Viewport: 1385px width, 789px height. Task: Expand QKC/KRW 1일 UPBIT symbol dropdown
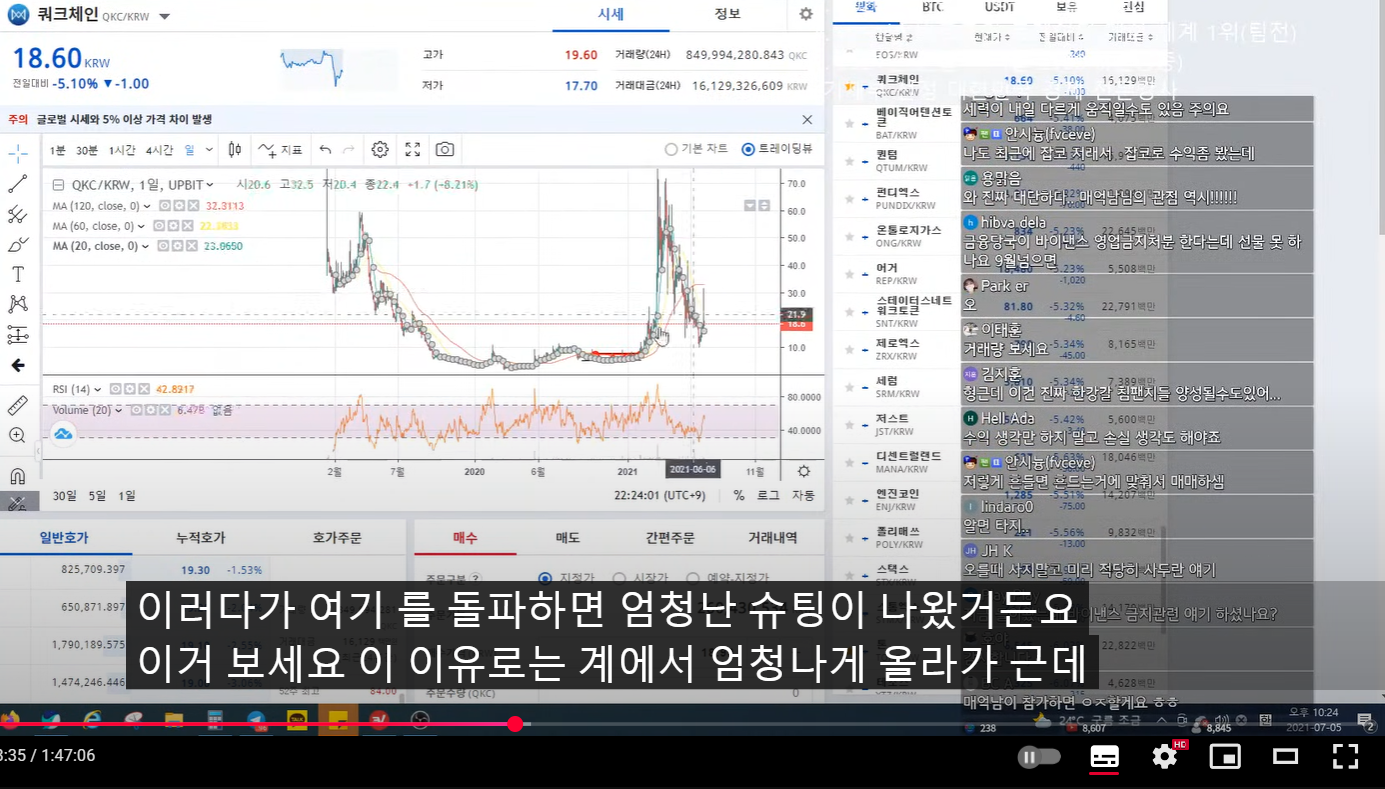(x=211, y=185)
